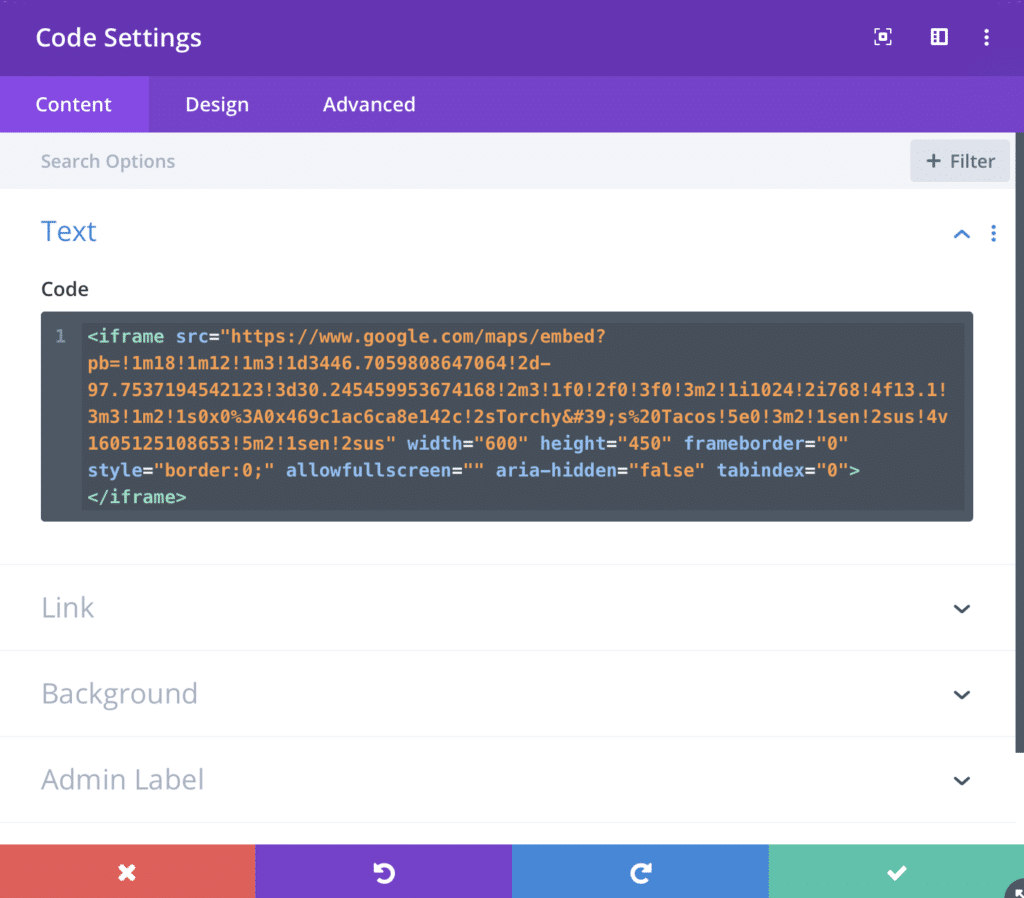This screenshot has height=898, width=1024.
Task: Redo the change using blue button
Action: [640, 872]
